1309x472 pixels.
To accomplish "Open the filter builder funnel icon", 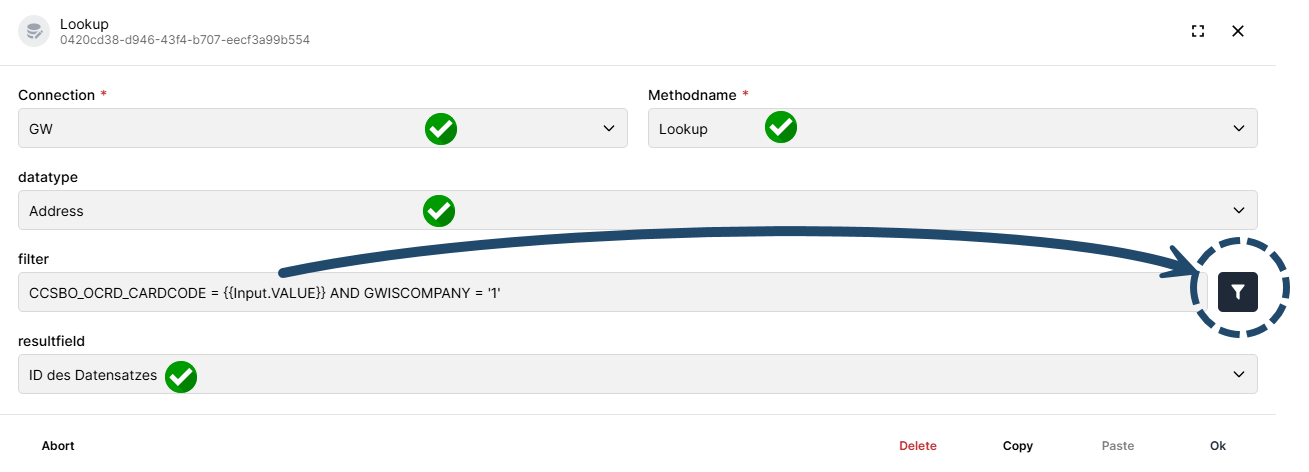I will pyautogui.click(x=1237, y=291).
